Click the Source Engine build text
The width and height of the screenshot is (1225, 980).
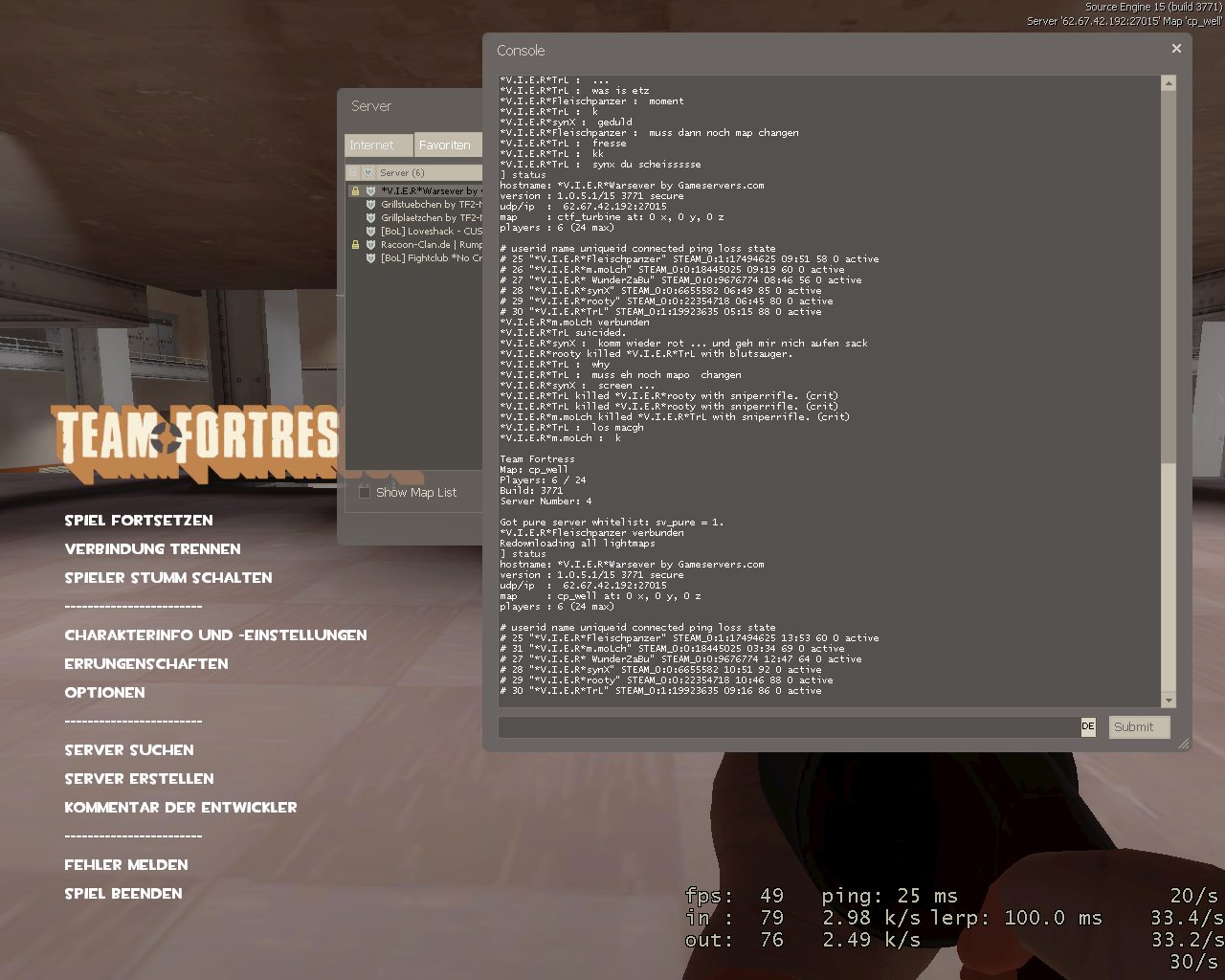[x=1153, y=7]
